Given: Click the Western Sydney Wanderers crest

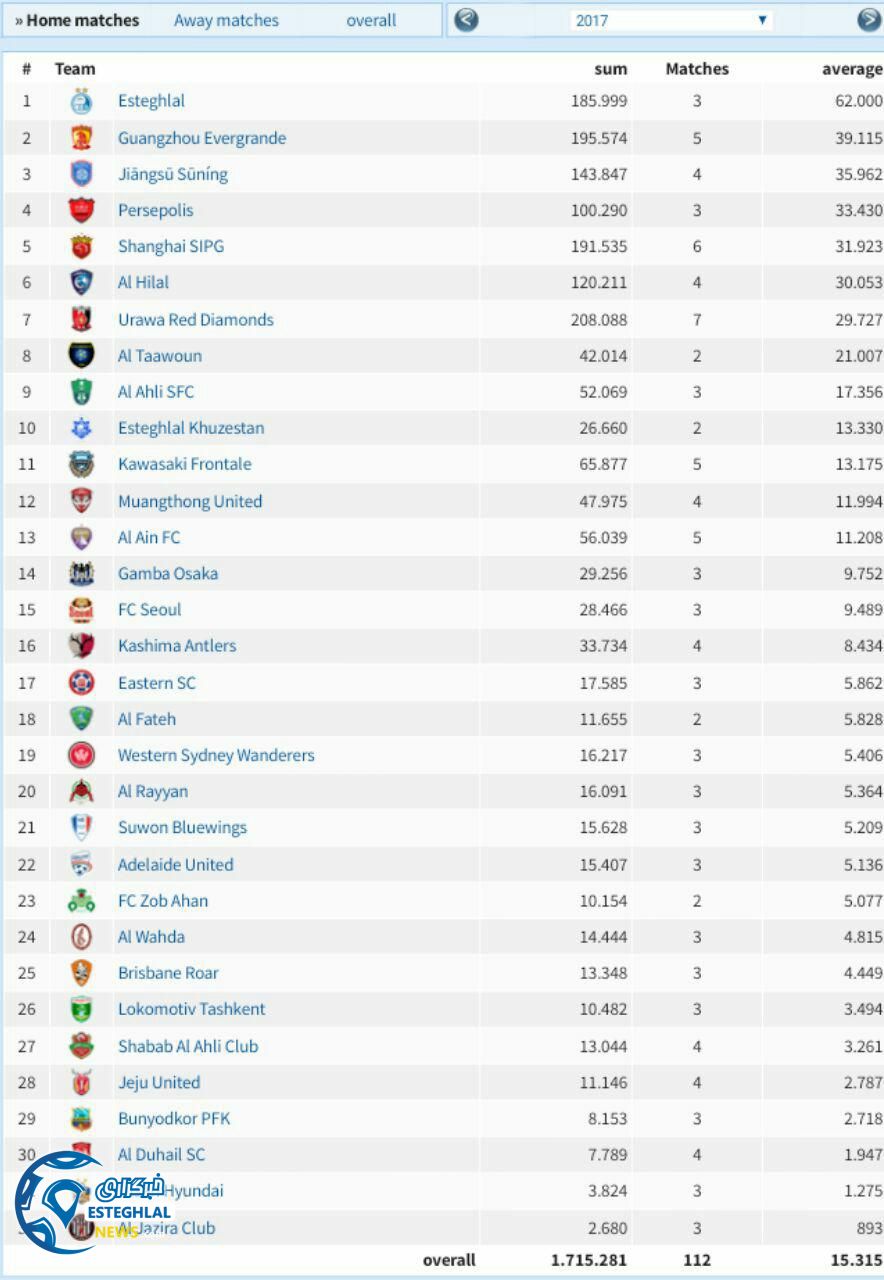Looking at the screenshot, I should [81, 756].
